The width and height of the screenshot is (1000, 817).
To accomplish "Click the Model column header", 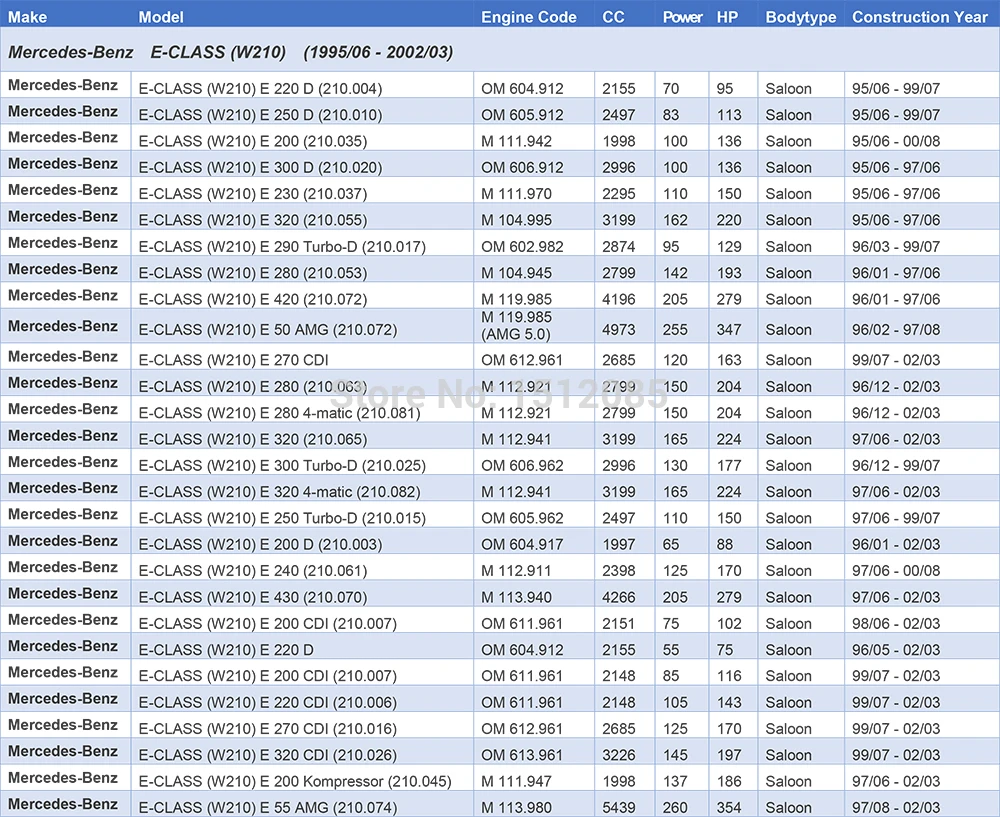I will tap(161, 17).
